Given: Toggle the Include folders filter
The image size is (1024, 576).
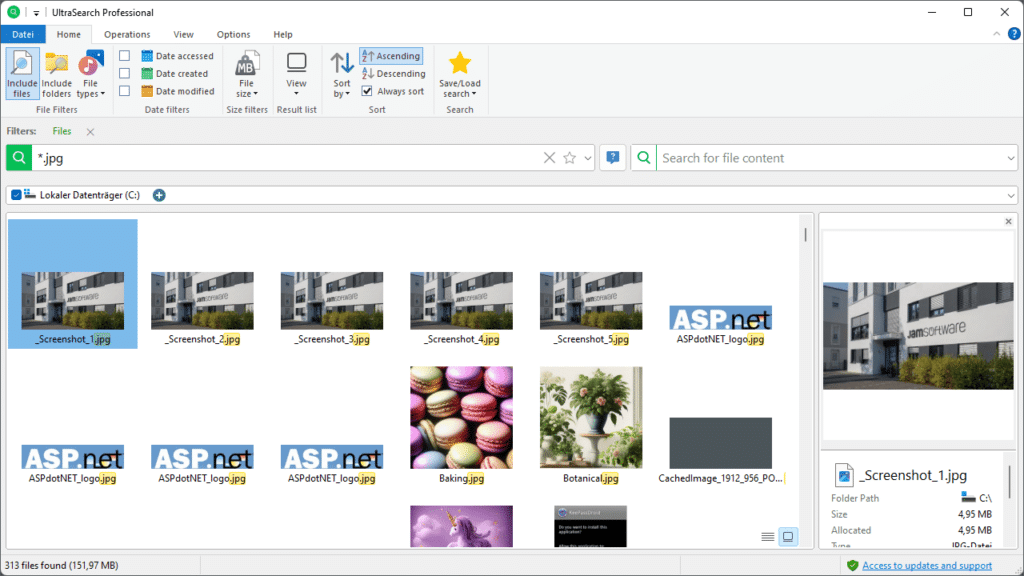Looking at the screenshot, I should [56, 74].
